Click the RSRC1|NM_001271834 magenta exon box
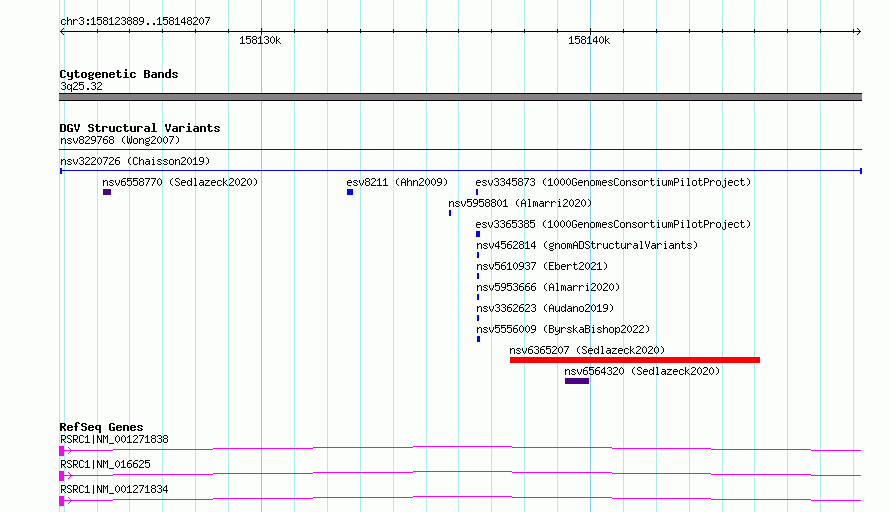 61,501
